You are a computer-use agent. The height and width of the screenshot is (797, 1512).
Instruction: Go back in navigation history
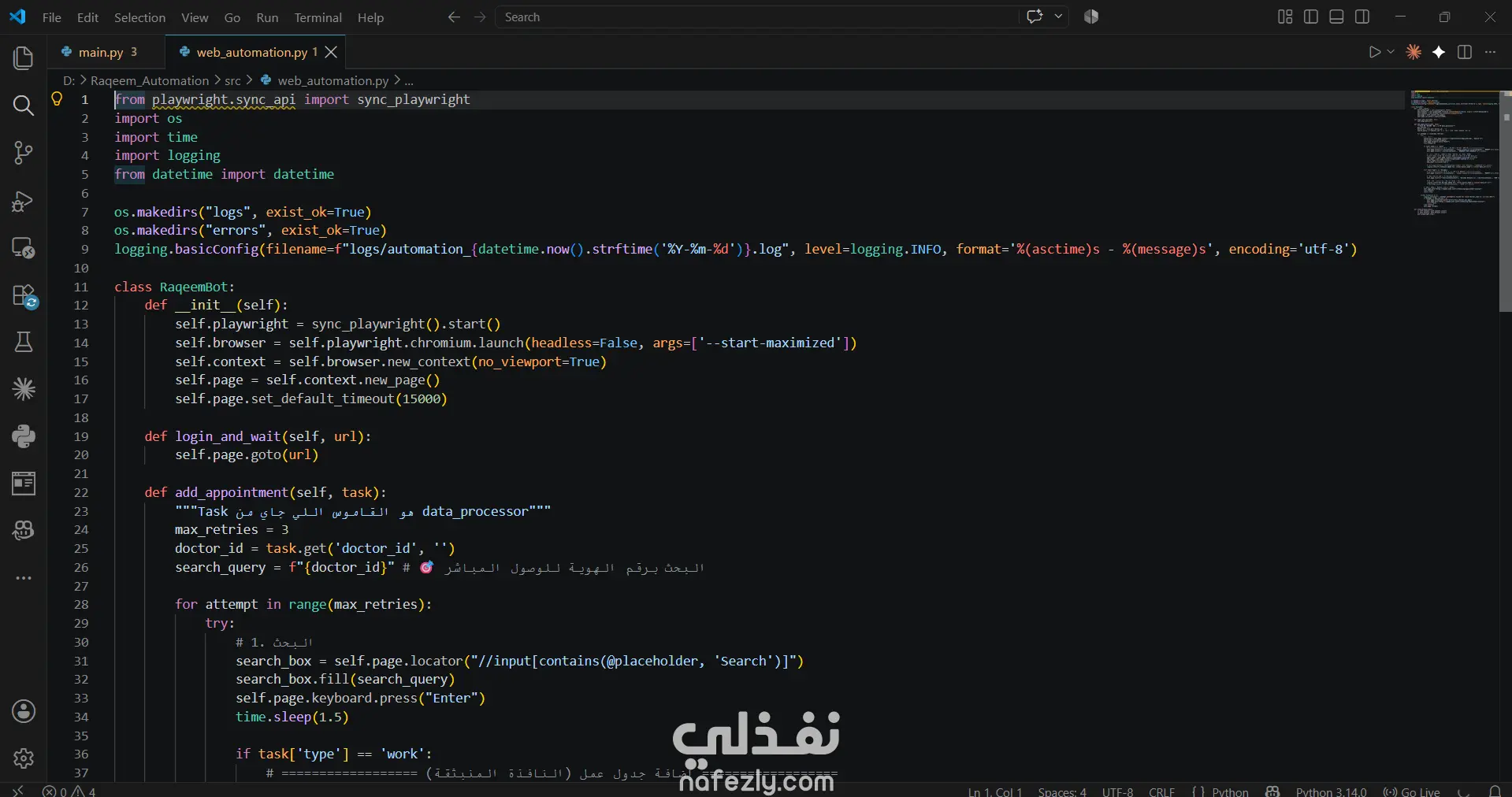(x=454, y=17)
